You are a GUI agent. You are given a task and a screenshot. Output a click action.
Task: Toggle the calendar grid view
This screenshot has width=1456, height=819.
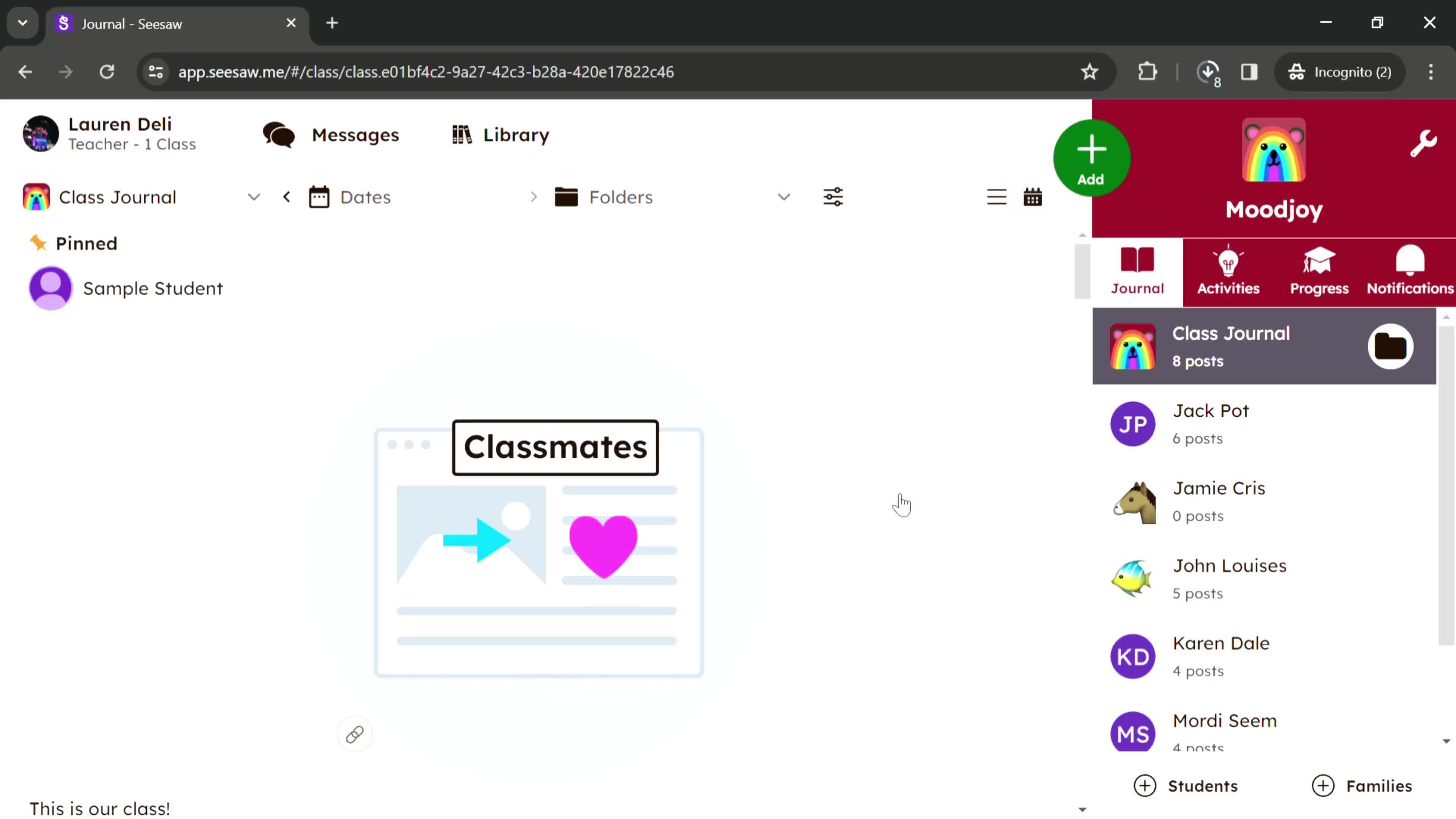(x=1032, y=197)
